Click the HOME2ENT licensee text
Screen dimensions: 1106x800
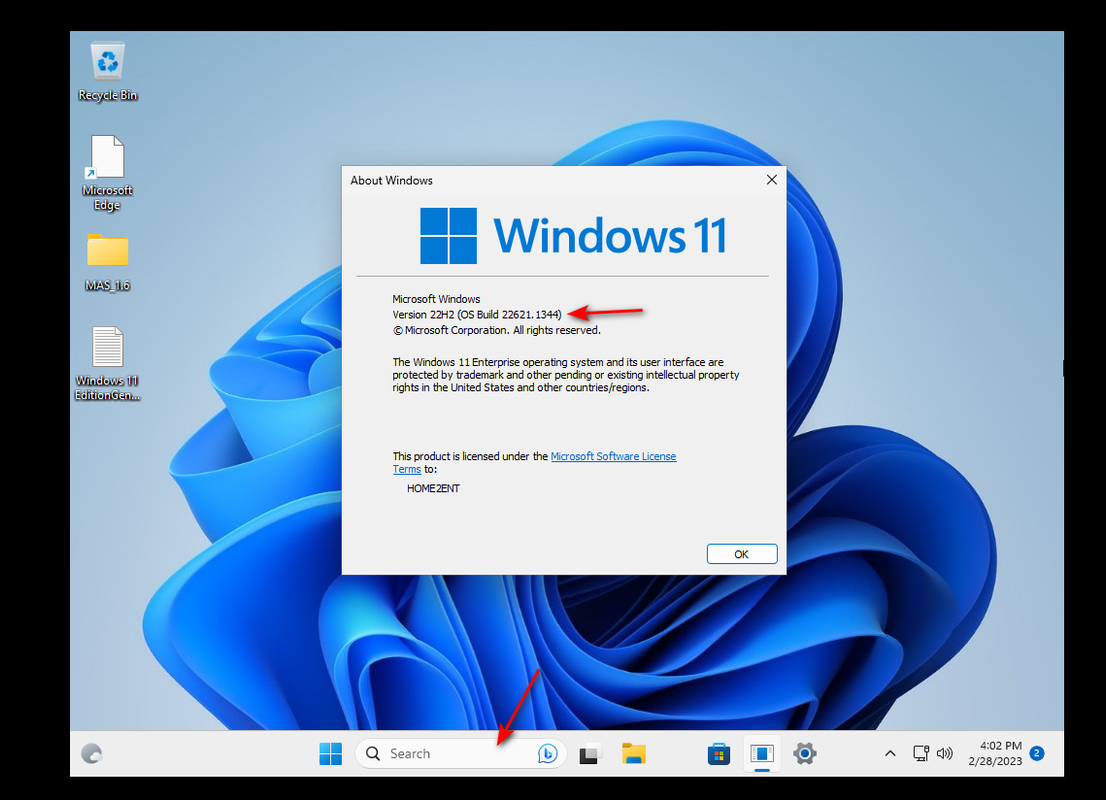point(433,488)
